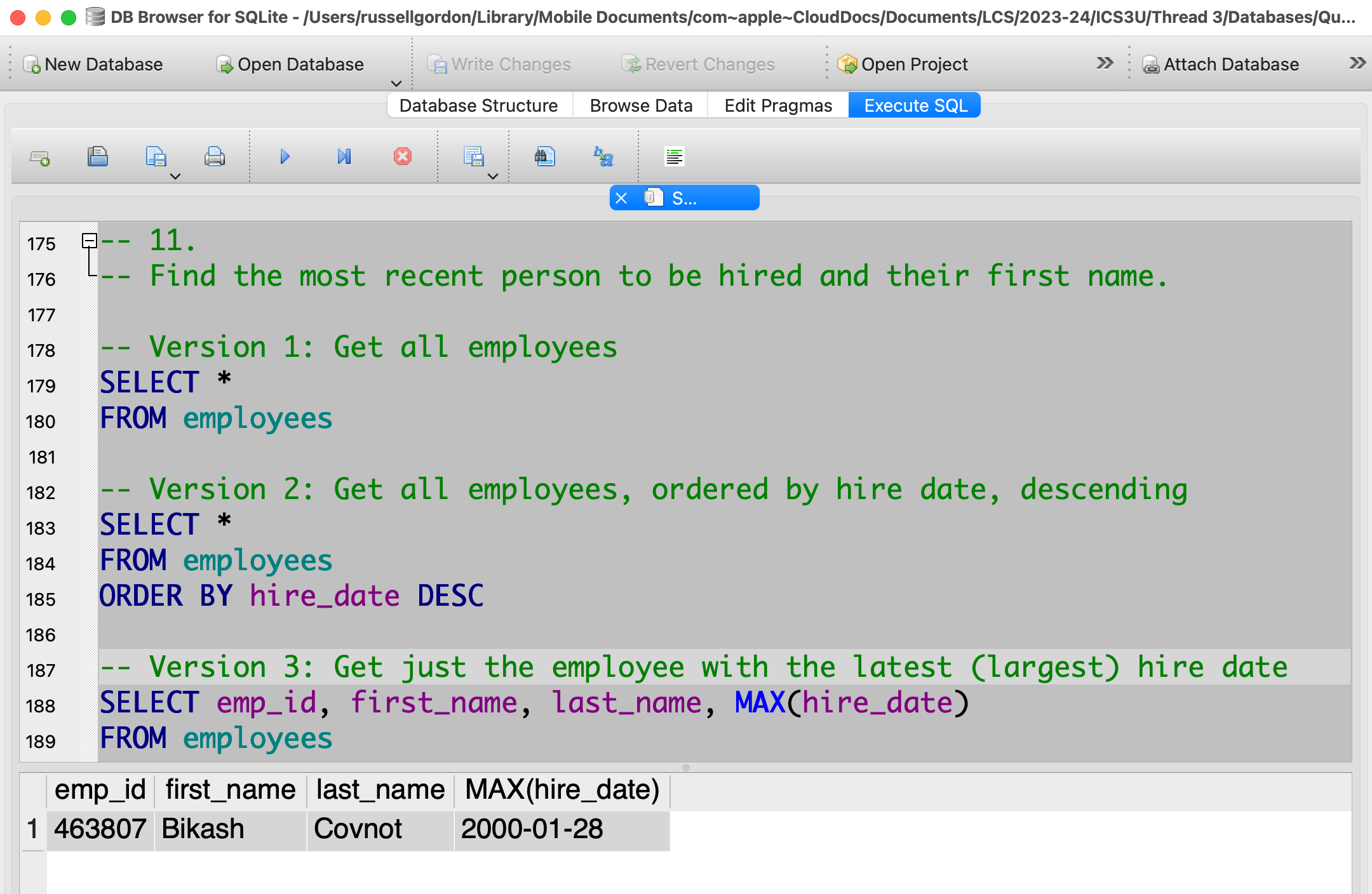This screenshot has width=1372, height=894.
Task: Show more toolbar items beside Open Project
Action: tap(1105, 63)
